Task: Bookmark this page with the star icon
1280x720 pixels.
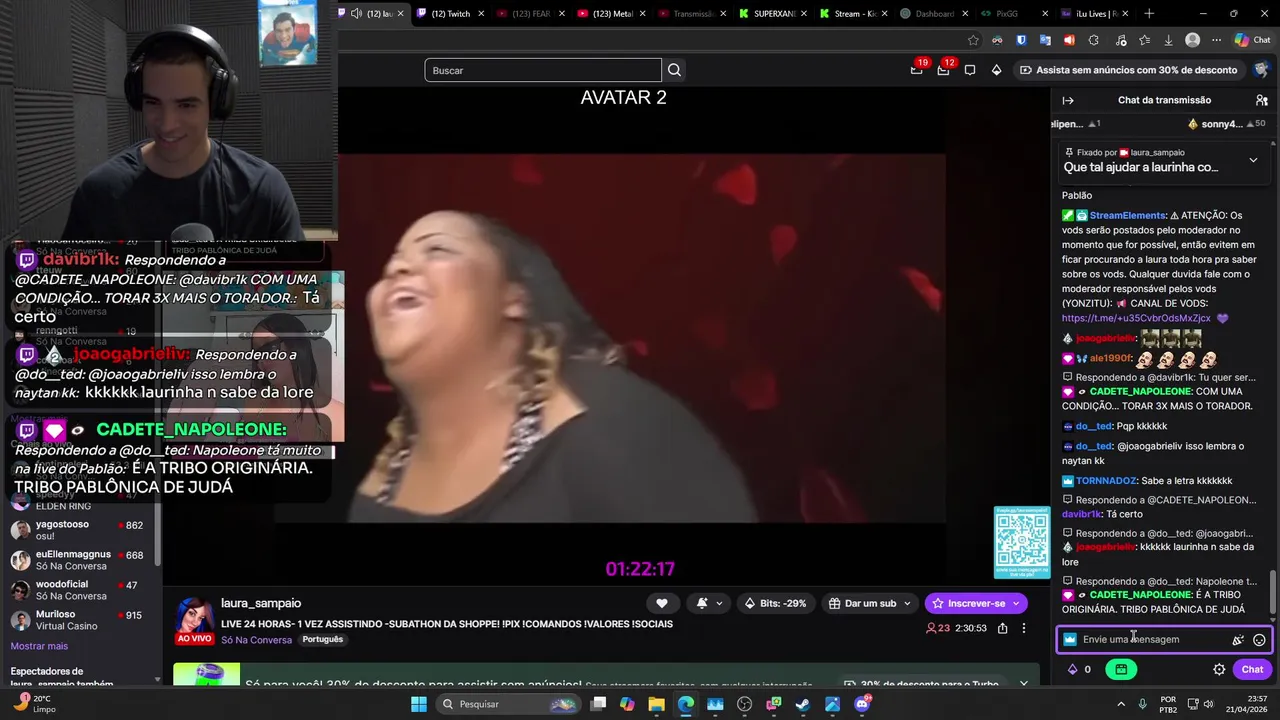Action: click(973, 40)
